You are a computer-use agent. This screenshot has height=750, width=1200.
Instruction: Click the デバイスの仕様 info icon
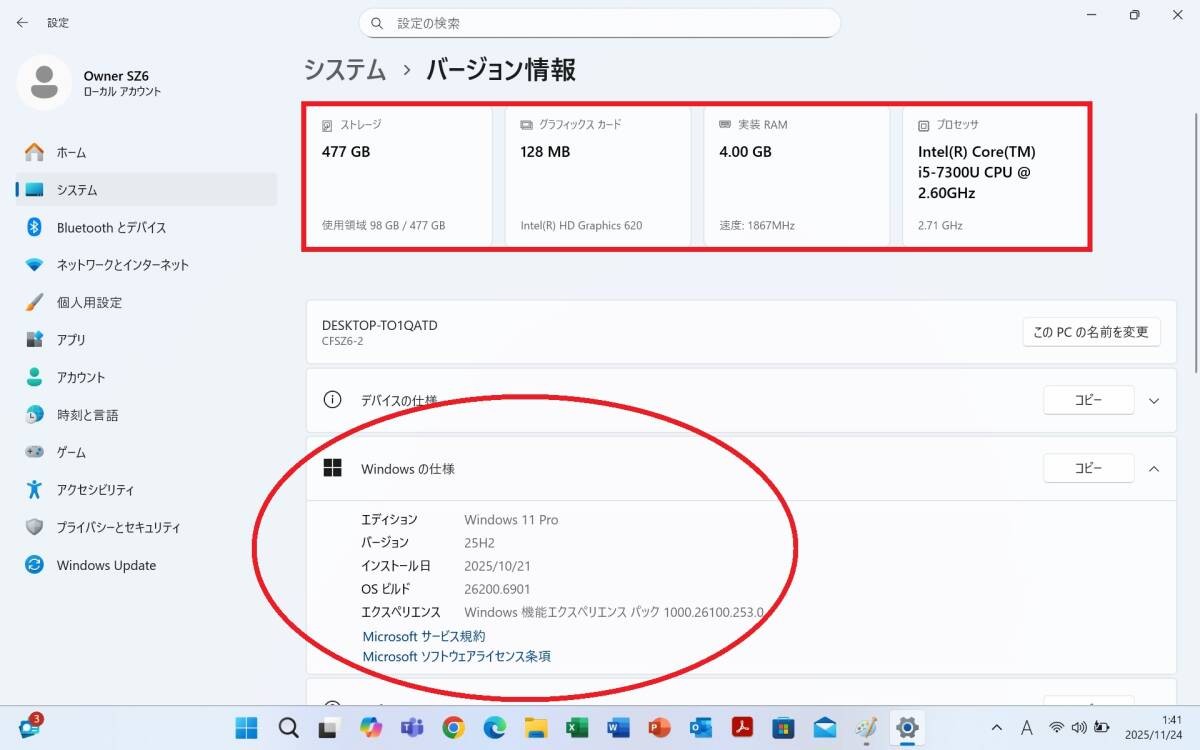click(333, 400)
